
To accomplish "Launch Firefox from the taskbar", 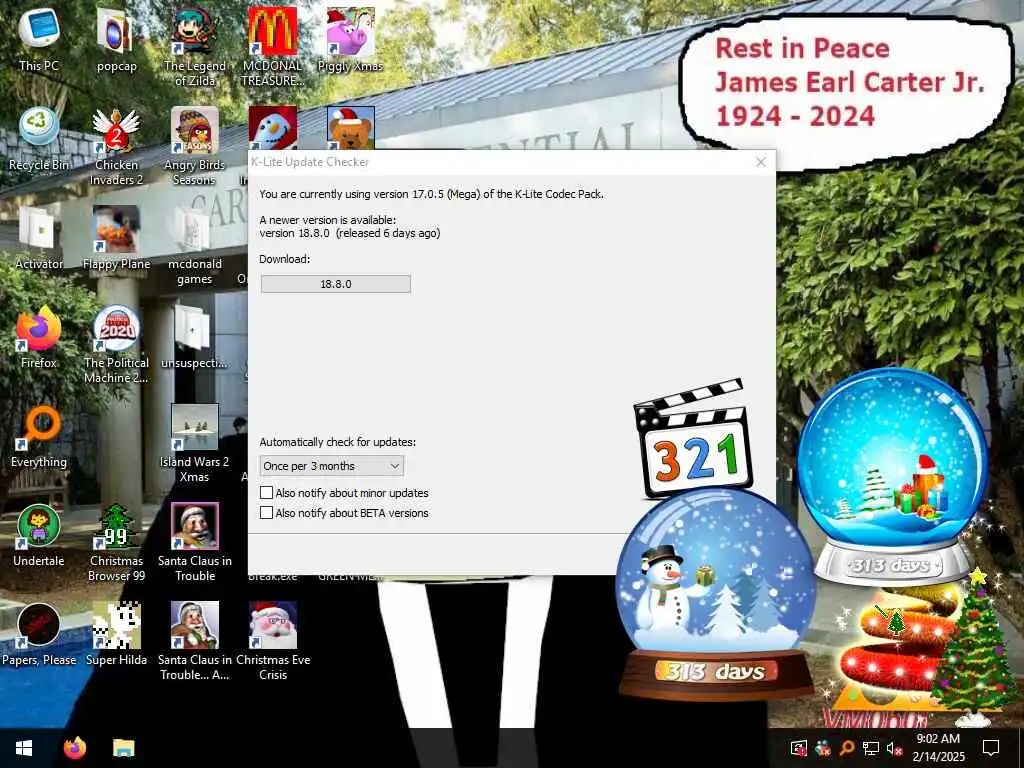I will point(74,748).
